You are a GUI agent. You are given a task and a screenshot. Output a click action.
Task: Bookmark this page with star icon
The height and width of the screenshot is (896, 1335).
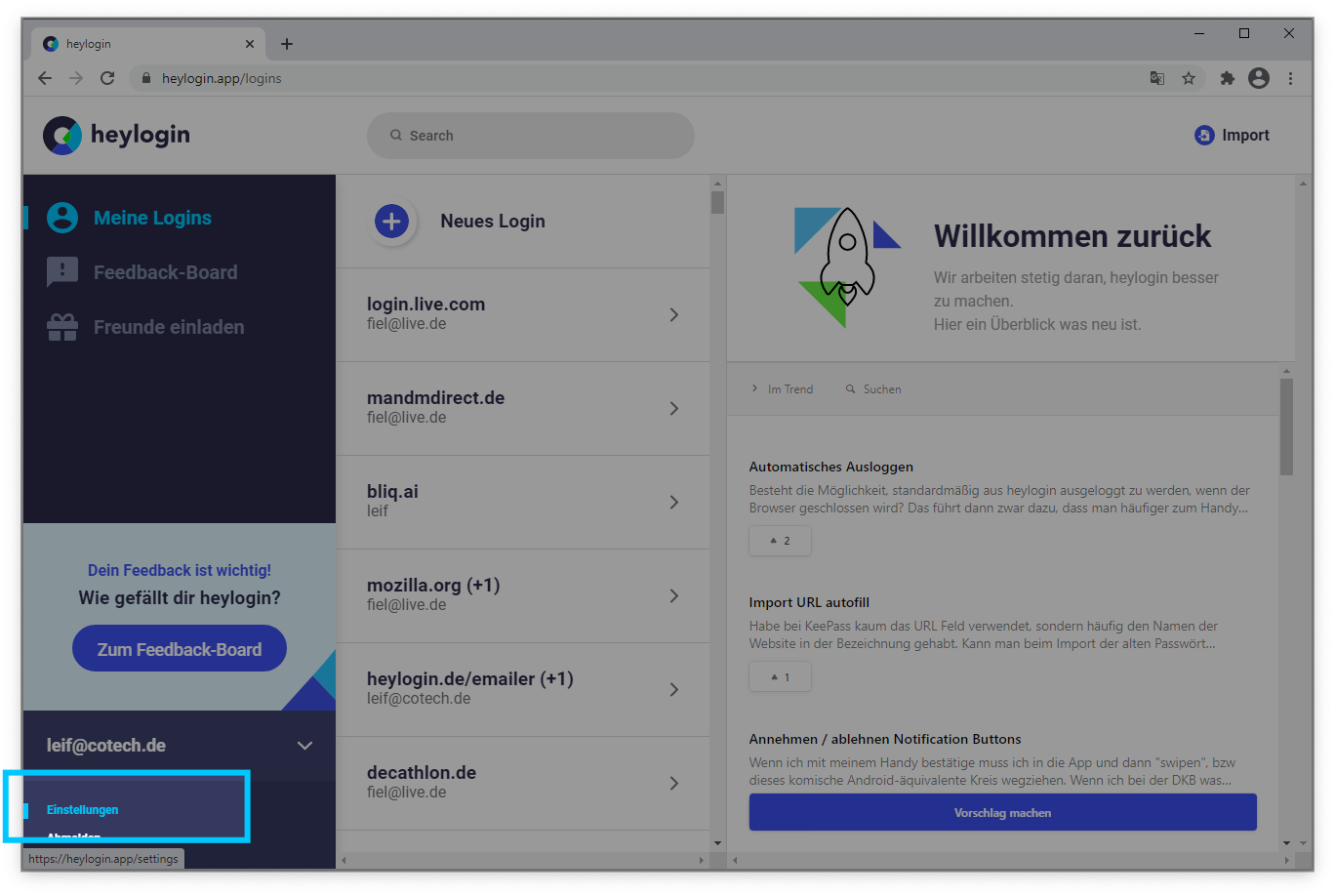[x=1189, y=78]
